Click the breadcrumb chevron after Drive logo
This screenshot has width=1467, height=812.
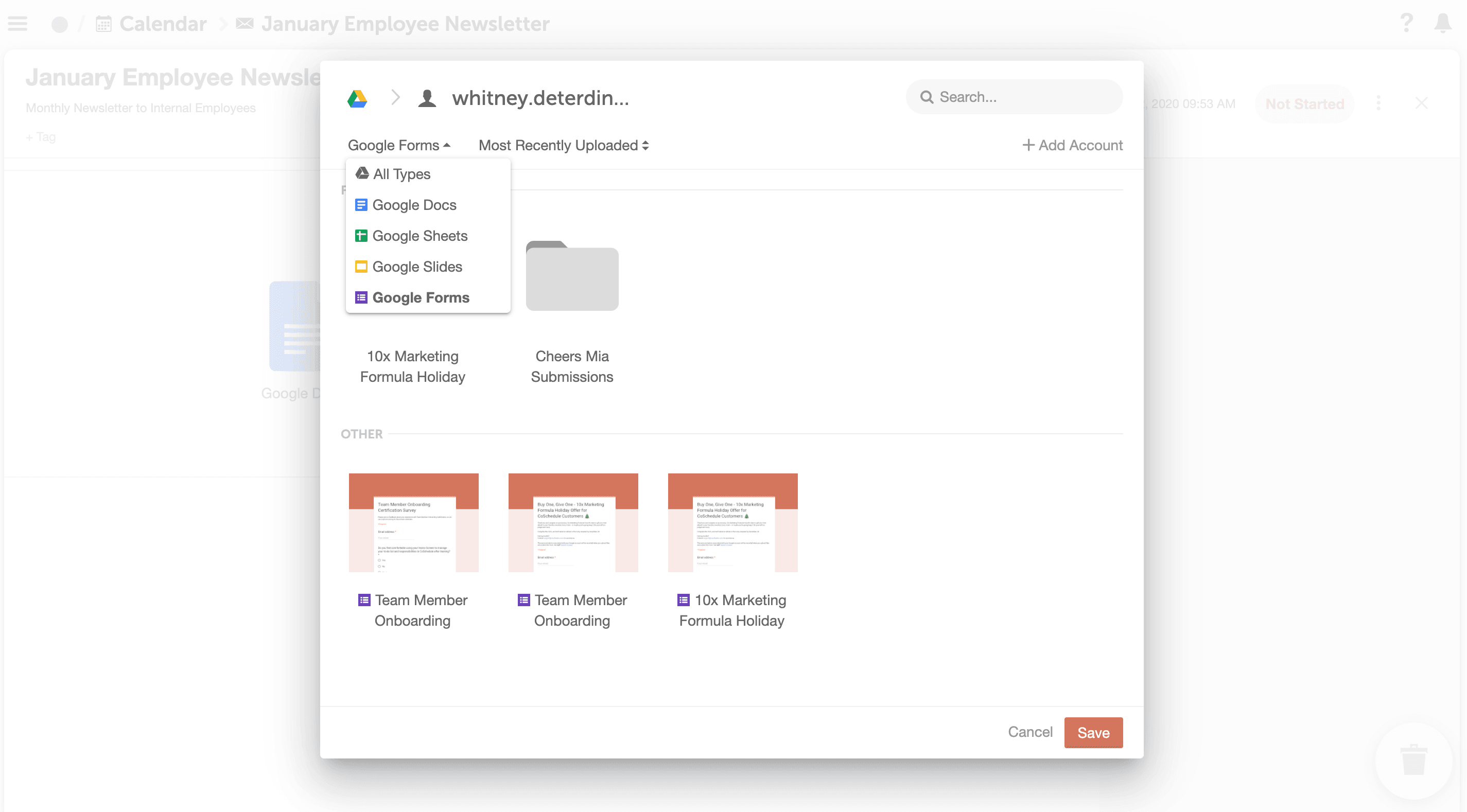pyautogui.click(x=396, y=97)
